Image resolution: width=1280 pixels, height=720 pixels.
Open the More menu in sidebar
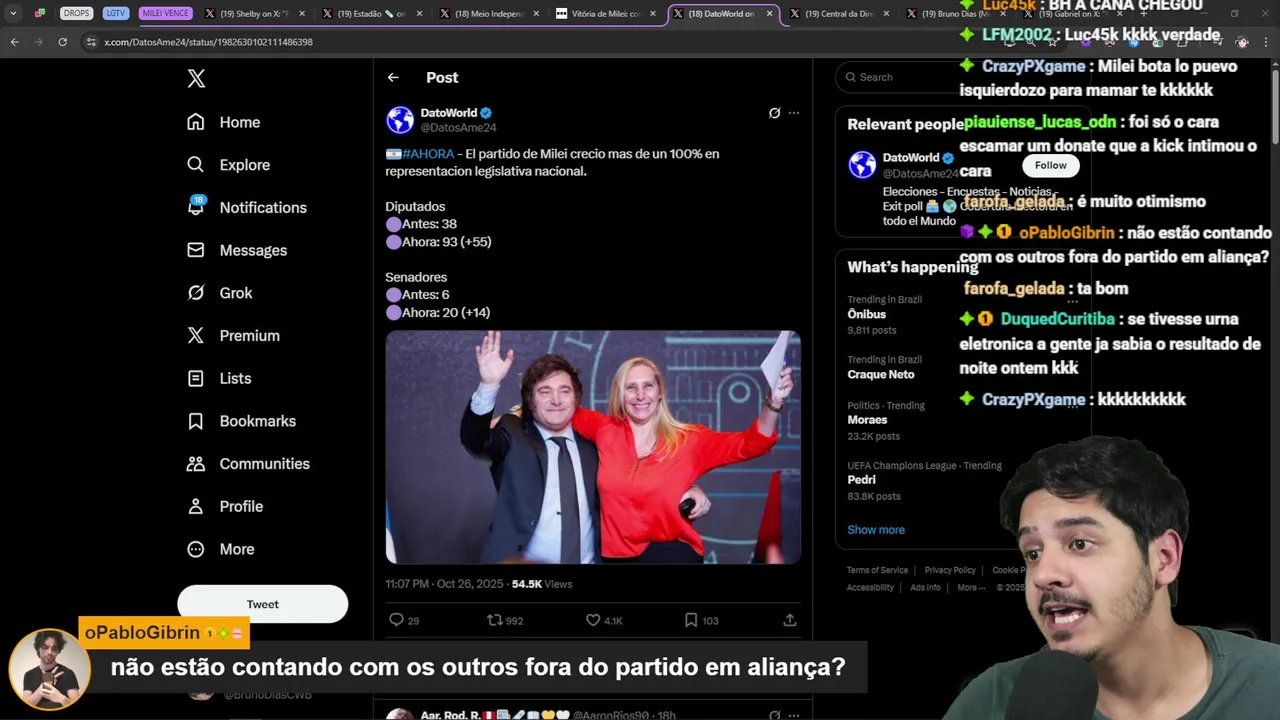point(221,549)
